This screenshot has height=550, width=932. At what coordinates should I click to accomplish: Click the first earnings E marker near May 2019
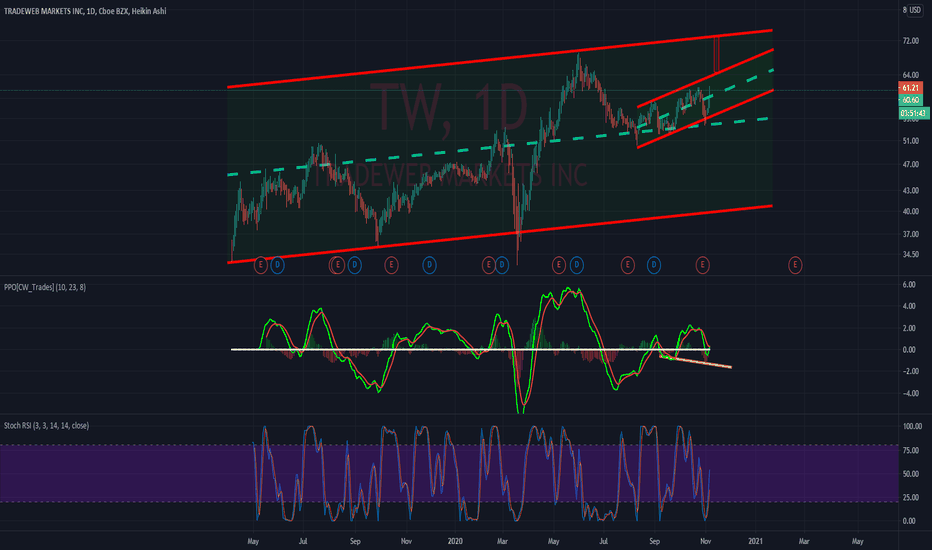coord(260,265)
